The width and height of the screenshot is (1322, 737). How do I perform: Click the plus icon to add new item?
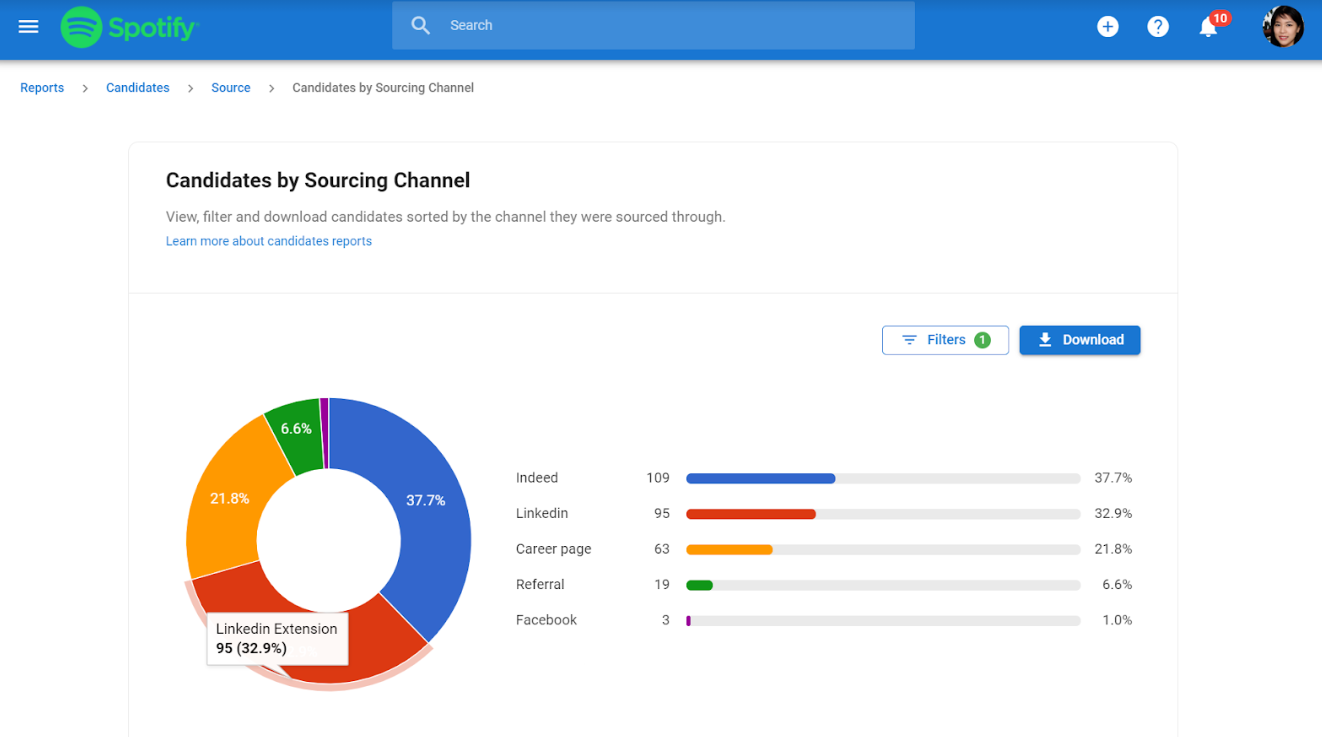tap(1107, 26)
